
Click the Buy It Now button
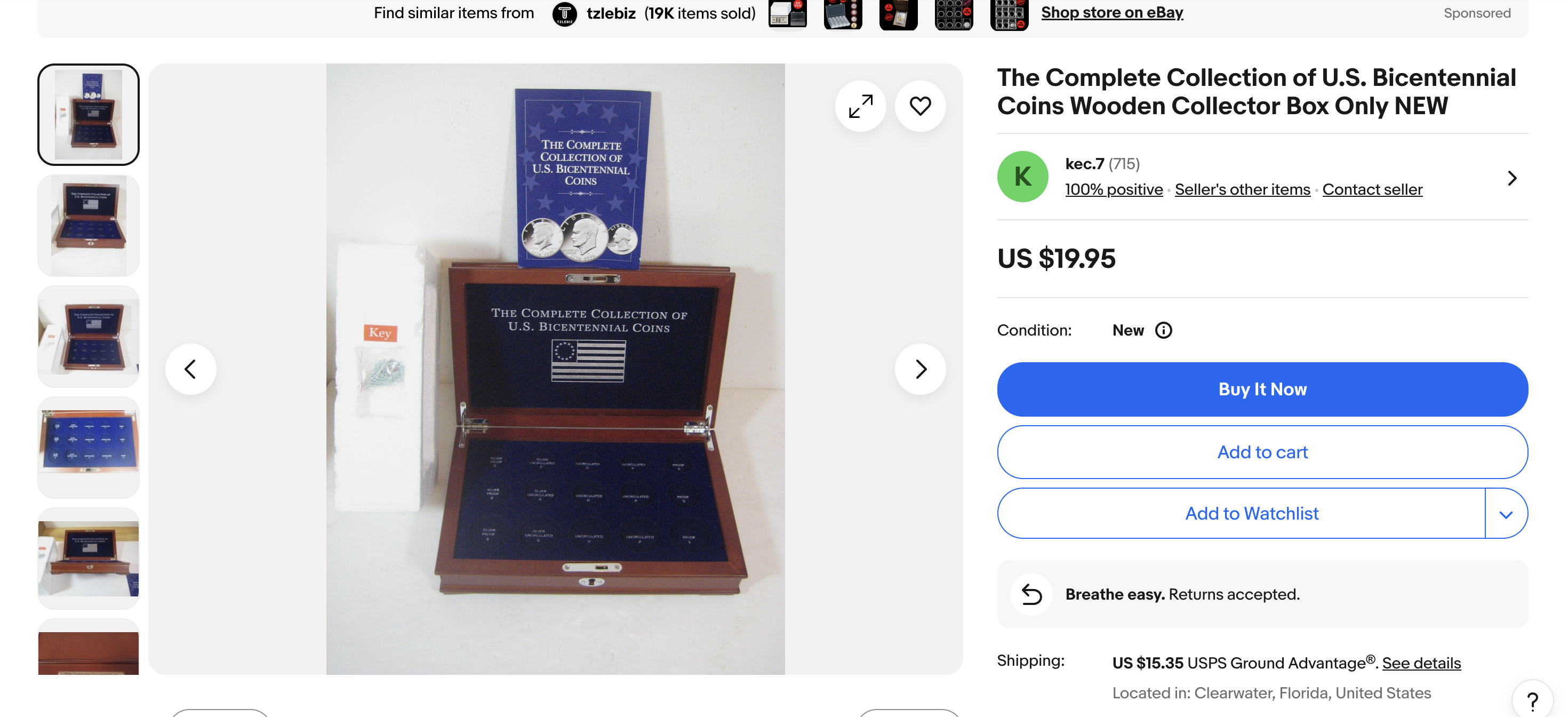coord(1262,389)
